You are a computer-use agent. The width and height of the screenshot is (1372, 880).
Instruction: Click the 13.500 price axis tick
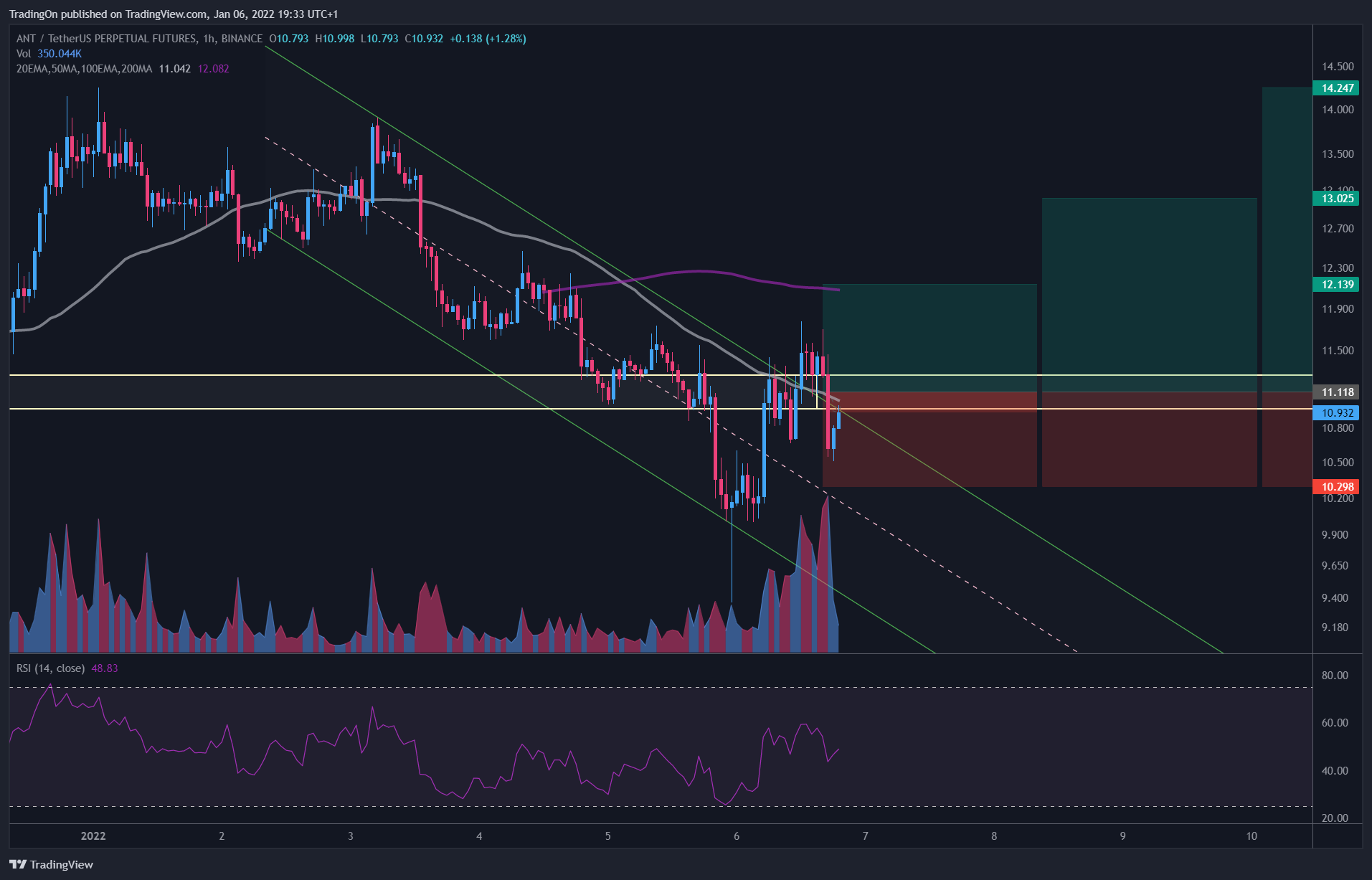point(1338,154)
